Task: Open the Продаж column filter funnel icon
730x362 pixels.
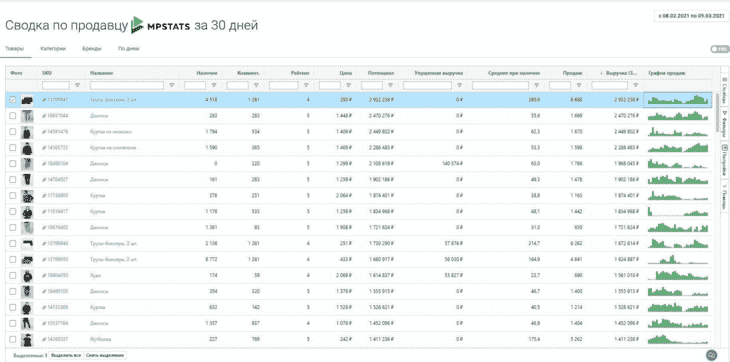Action: pyautogui.click(x=579, y=86)
